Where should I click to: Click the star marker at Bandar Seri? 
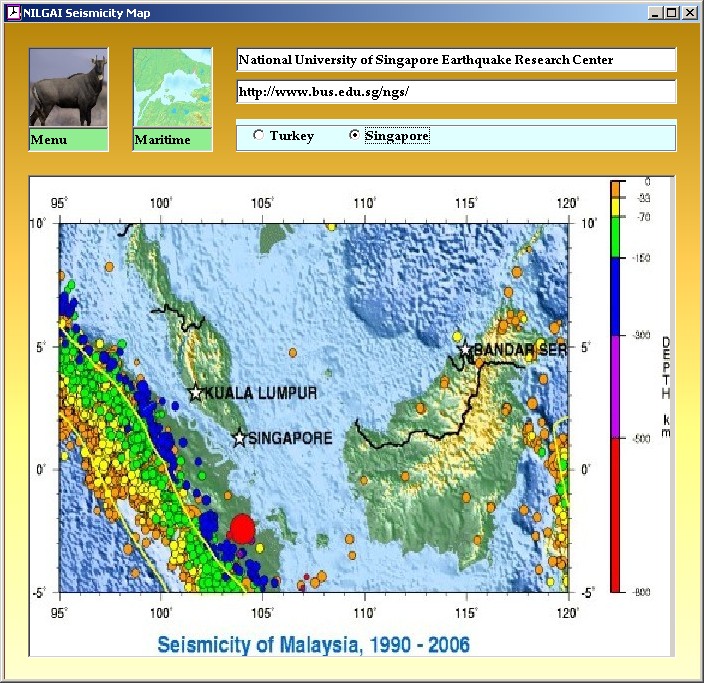[x=466, y=349]
